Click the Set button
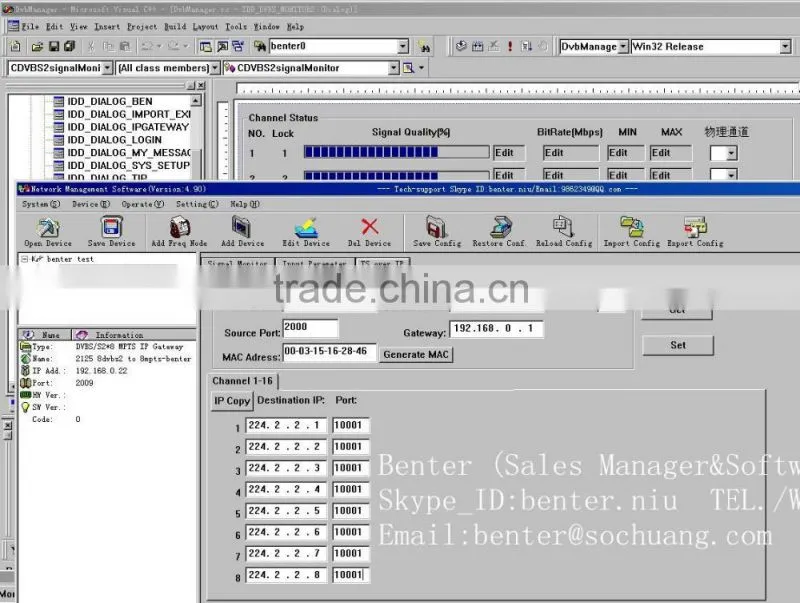This screenshot has height=603, width=800. (x=678, y=345)
